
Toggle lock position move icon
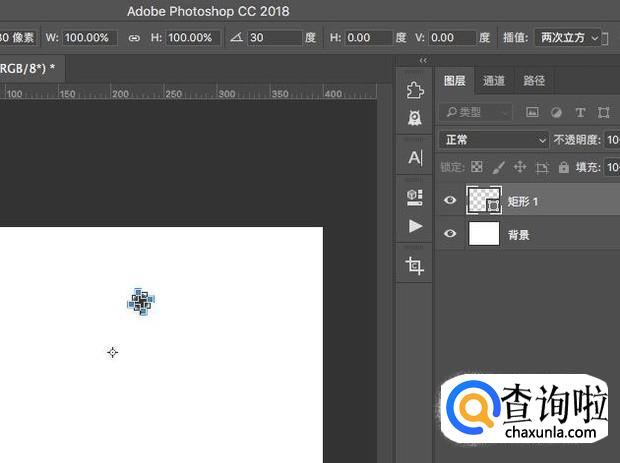tap(520, 167)
